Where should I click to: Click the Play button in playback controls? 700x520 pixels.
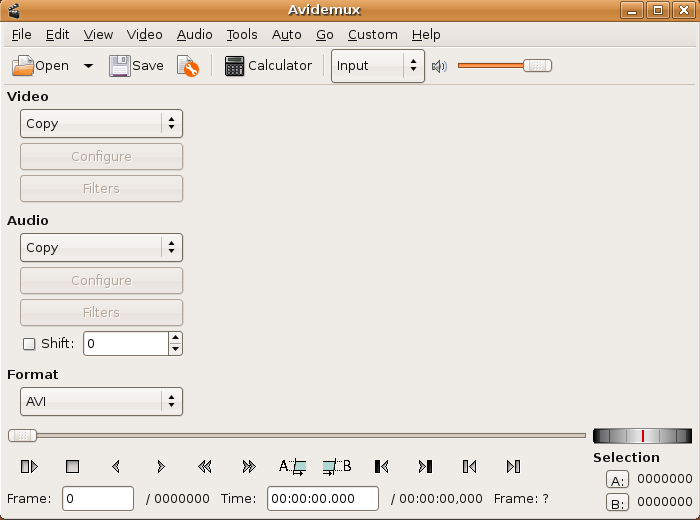[29, 466]
